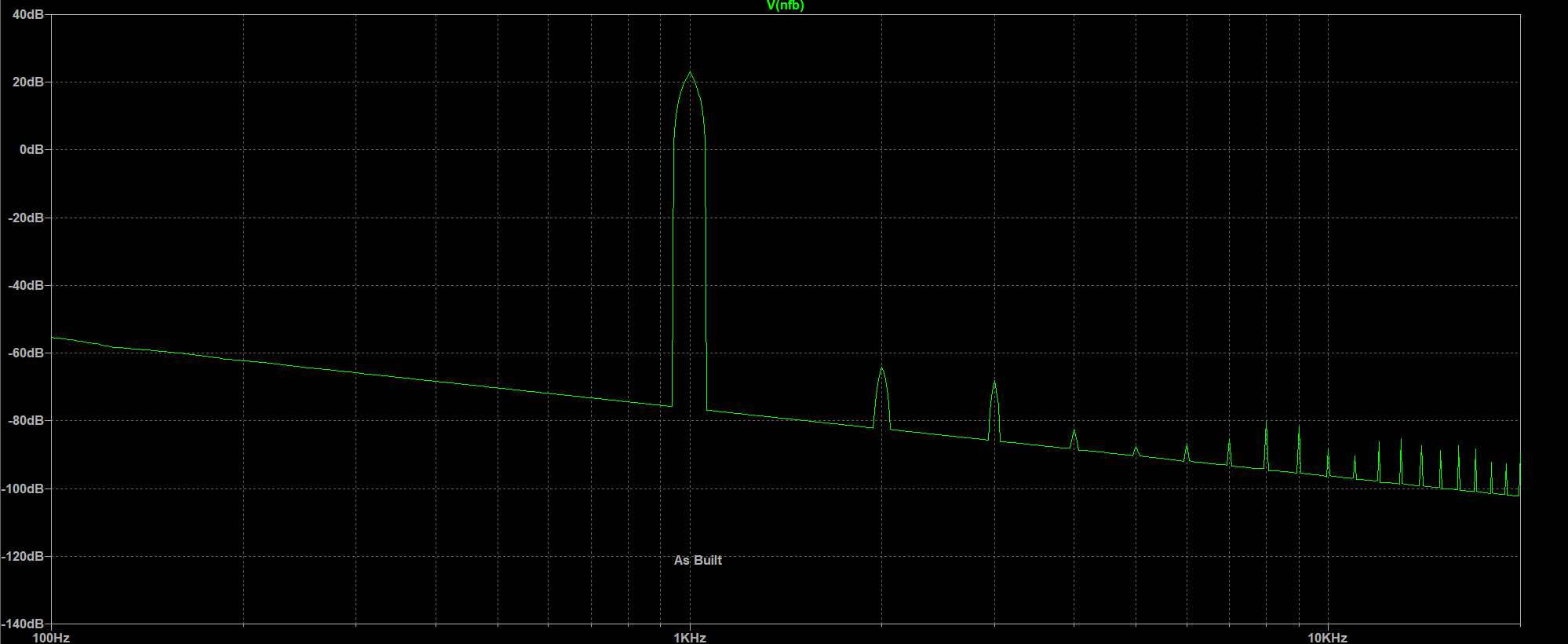Click the -140dB axis label
Screen dimensions: 1568x644
[23, 624]
